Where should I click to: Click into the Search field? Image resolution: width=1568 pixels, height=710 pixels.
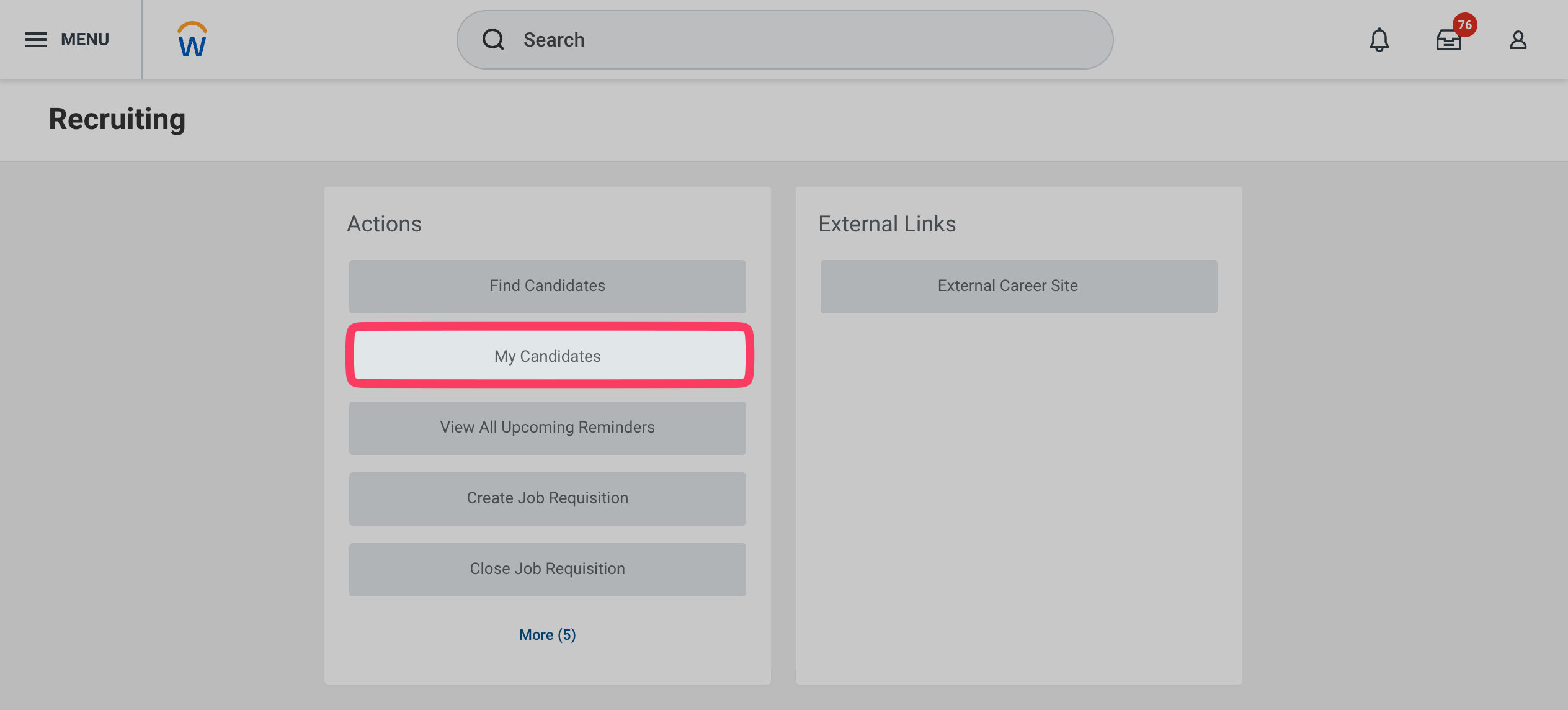click(806, 40)
